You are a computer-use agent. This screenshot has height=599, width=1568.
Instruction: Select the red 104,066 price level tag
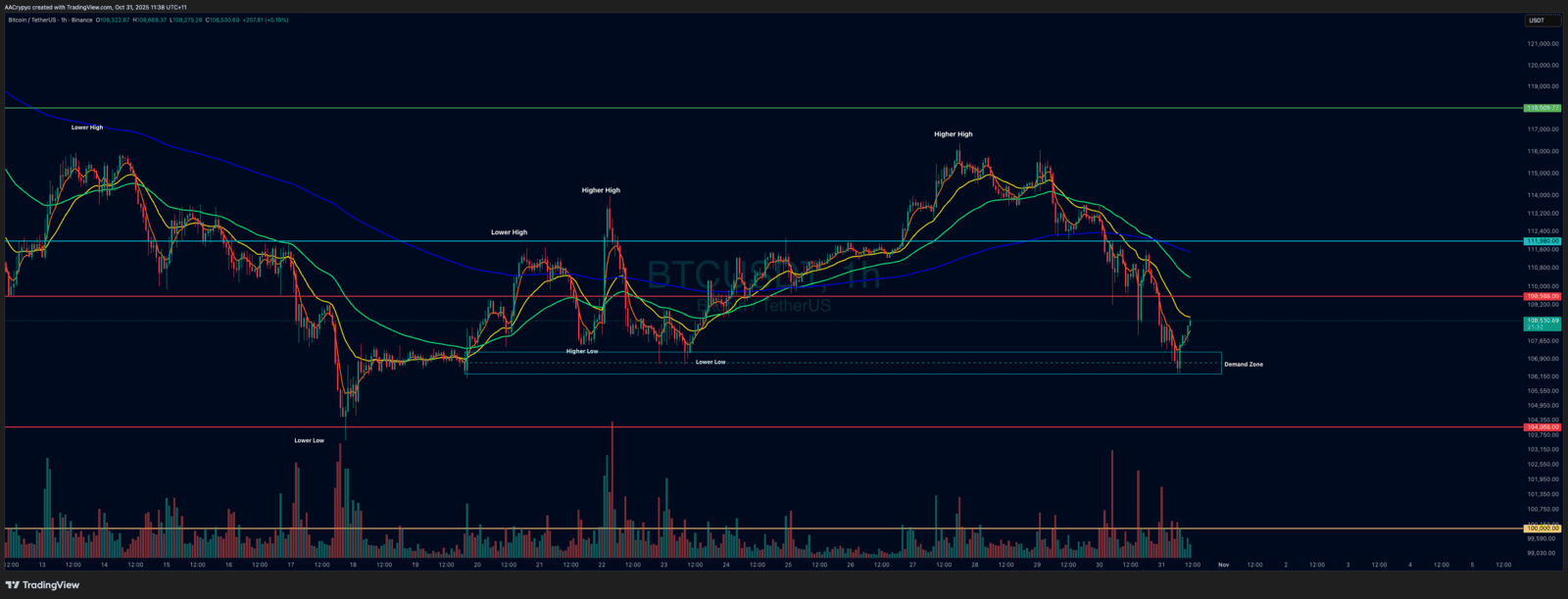pyautogui.click(x=1542, y=427)
